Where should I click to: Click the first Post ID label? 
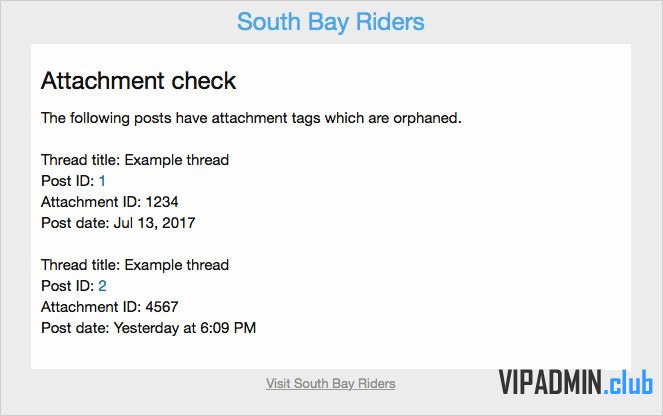click(x=68, y=181)
